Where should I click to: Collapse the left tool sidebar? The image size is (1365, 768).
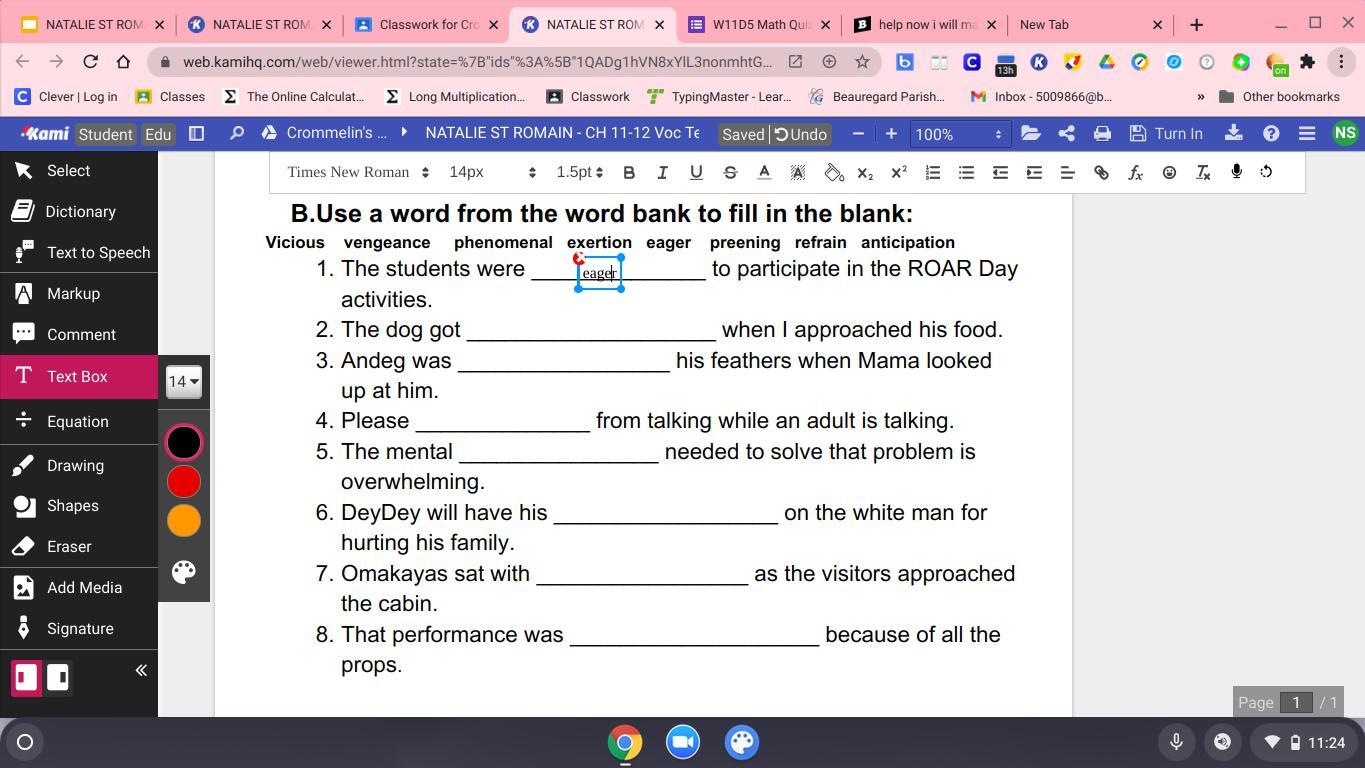141,670
